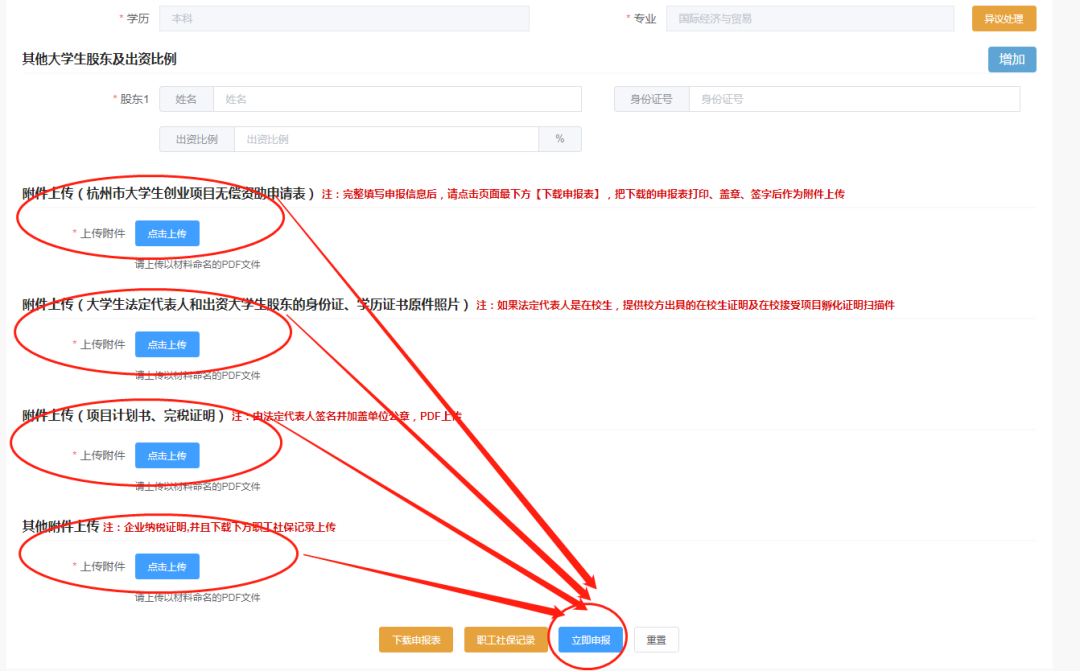Click 点击上传 under 其他附件上传 section

coord(167,566)
